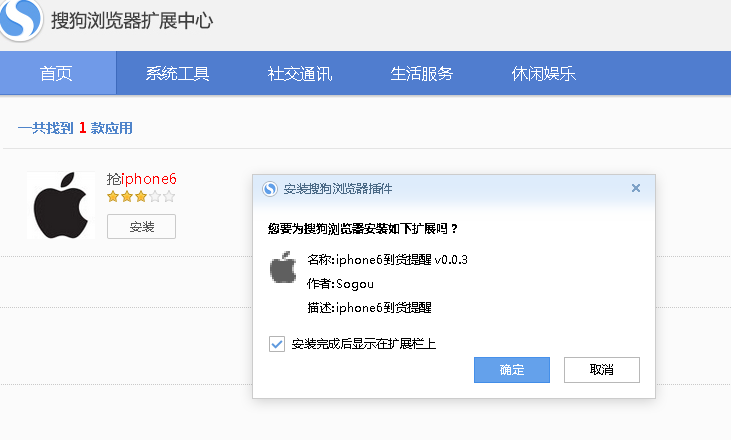This screenshot has width=731, height=440.
Task: Confirm the installation with the 确定 button
Action: [x=512, y=370]
